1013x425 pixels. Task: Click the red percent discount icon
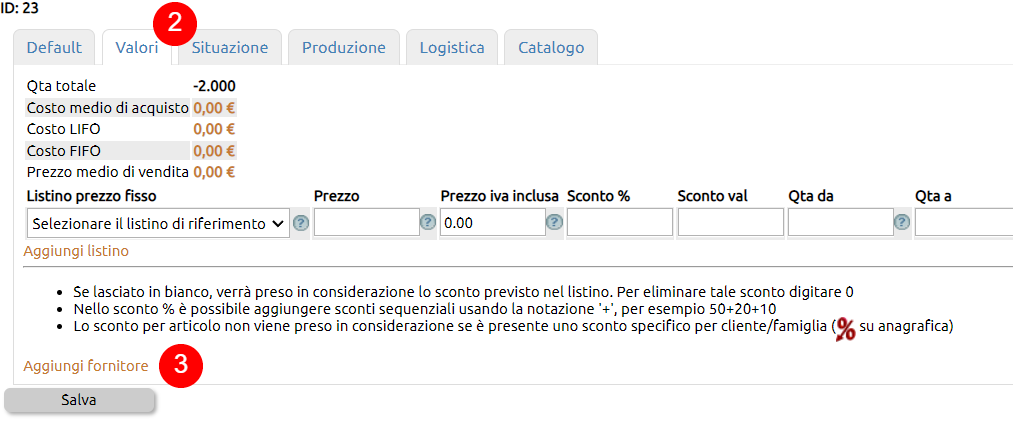tap(846, 329)
